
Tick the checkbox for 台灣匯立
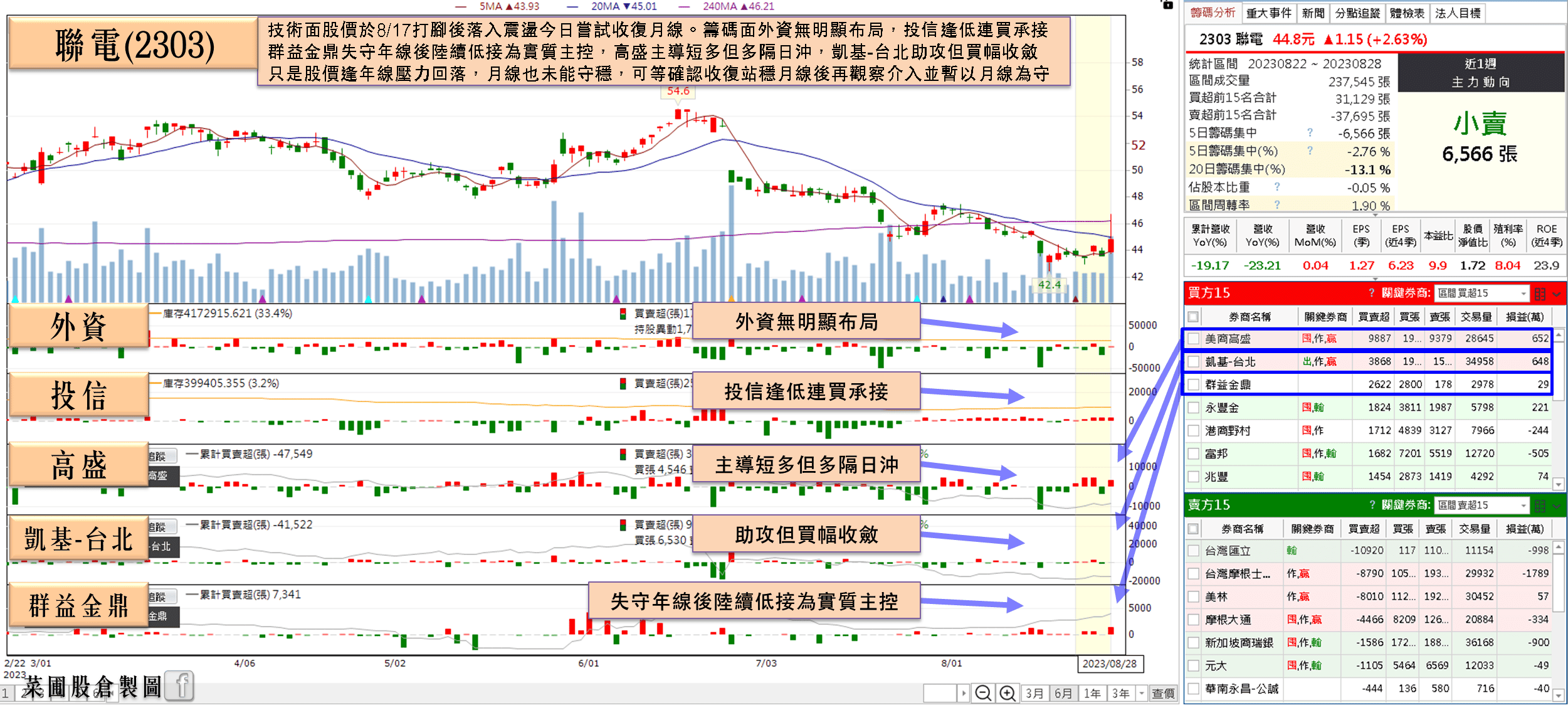tap(1193, 551)
